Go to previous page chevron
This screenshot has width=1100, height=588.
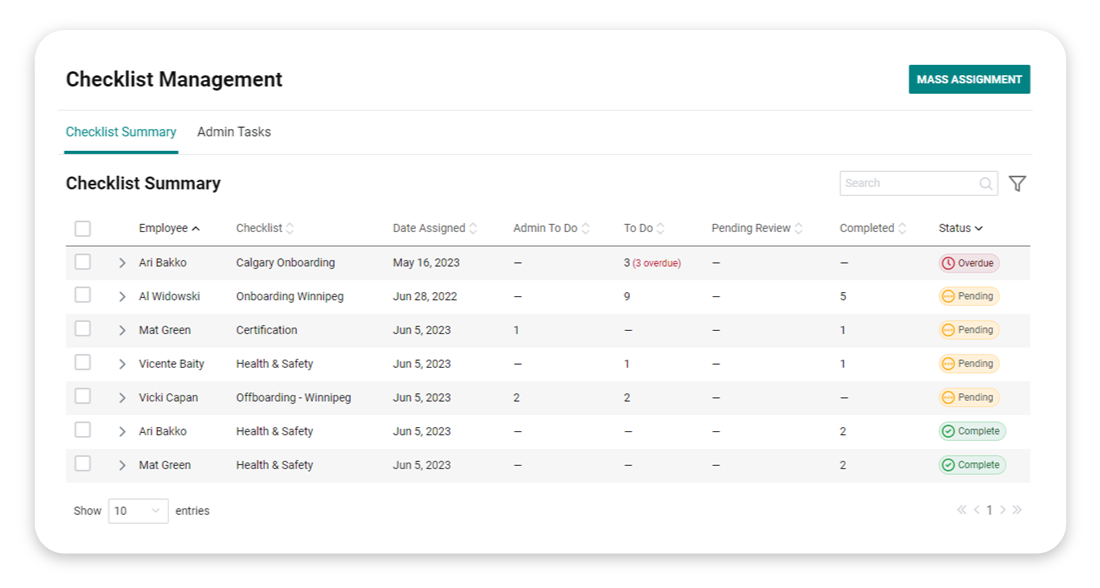click(x=975, y=510)
